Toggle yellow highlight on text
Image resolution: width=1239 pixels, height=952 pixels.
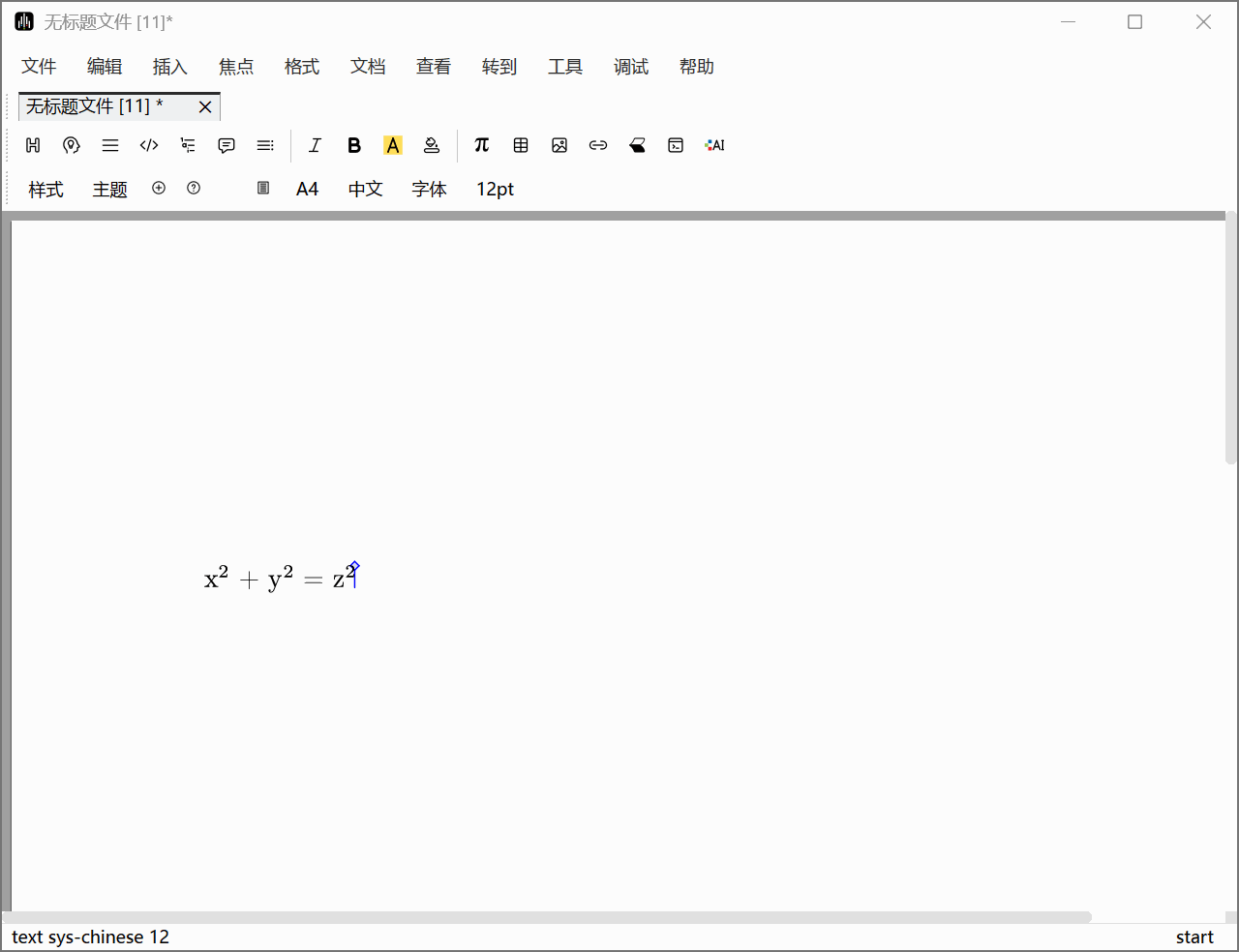click(393, 145)
